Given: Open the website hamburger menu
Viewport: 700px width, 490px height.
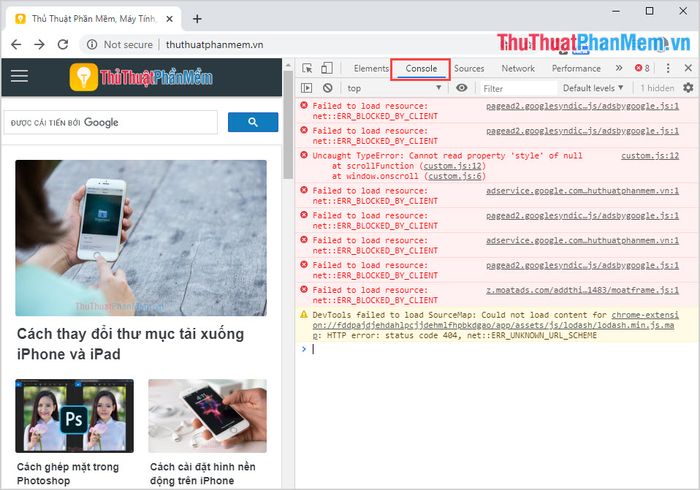Looking at the screenshot, I should coord(19,76).
